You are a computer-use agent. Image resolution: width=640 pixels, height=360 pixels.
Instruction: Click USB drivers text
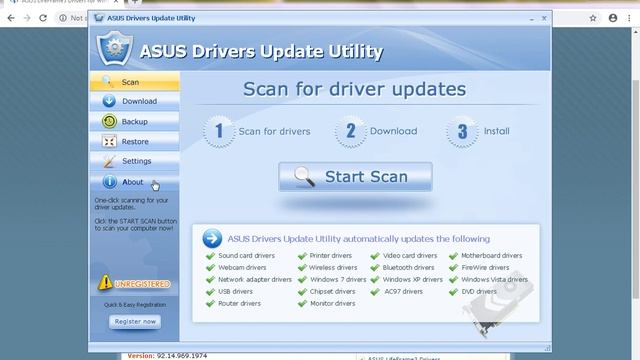tap(236, 291)
